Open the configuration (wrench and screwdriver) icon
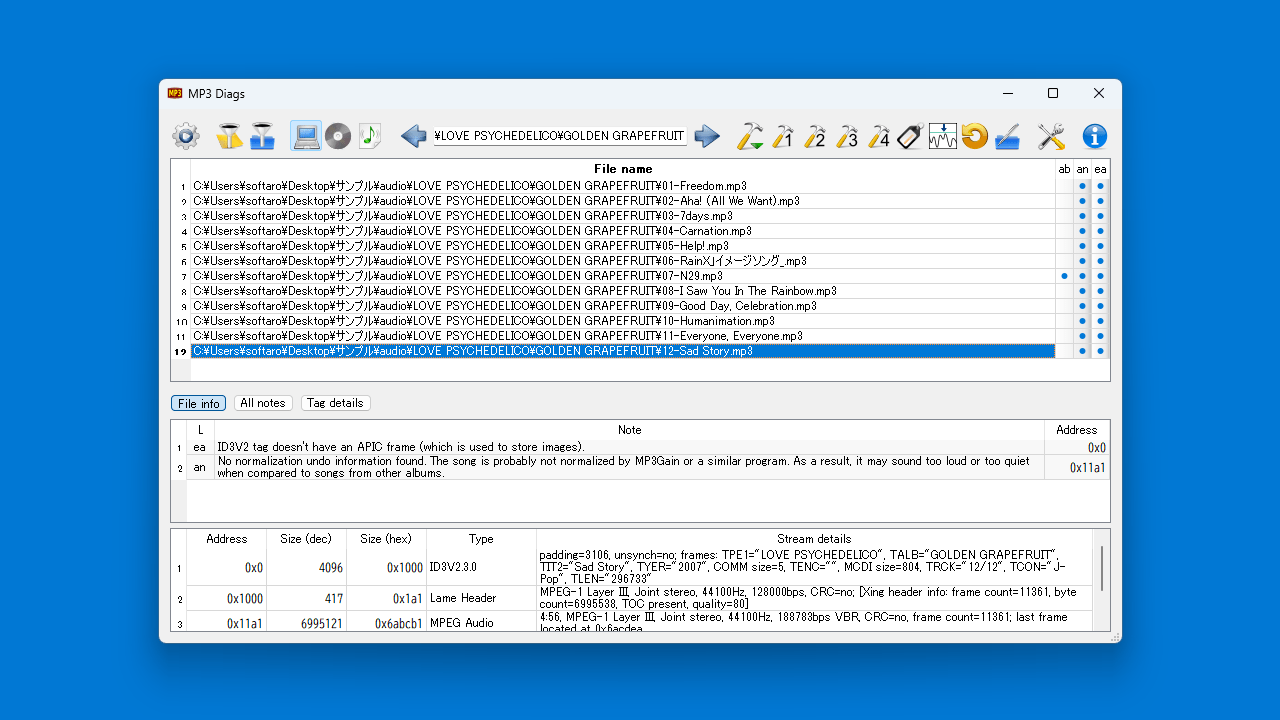The width and height of the screenshot is (1280, 720). (x=1051, y=136)
